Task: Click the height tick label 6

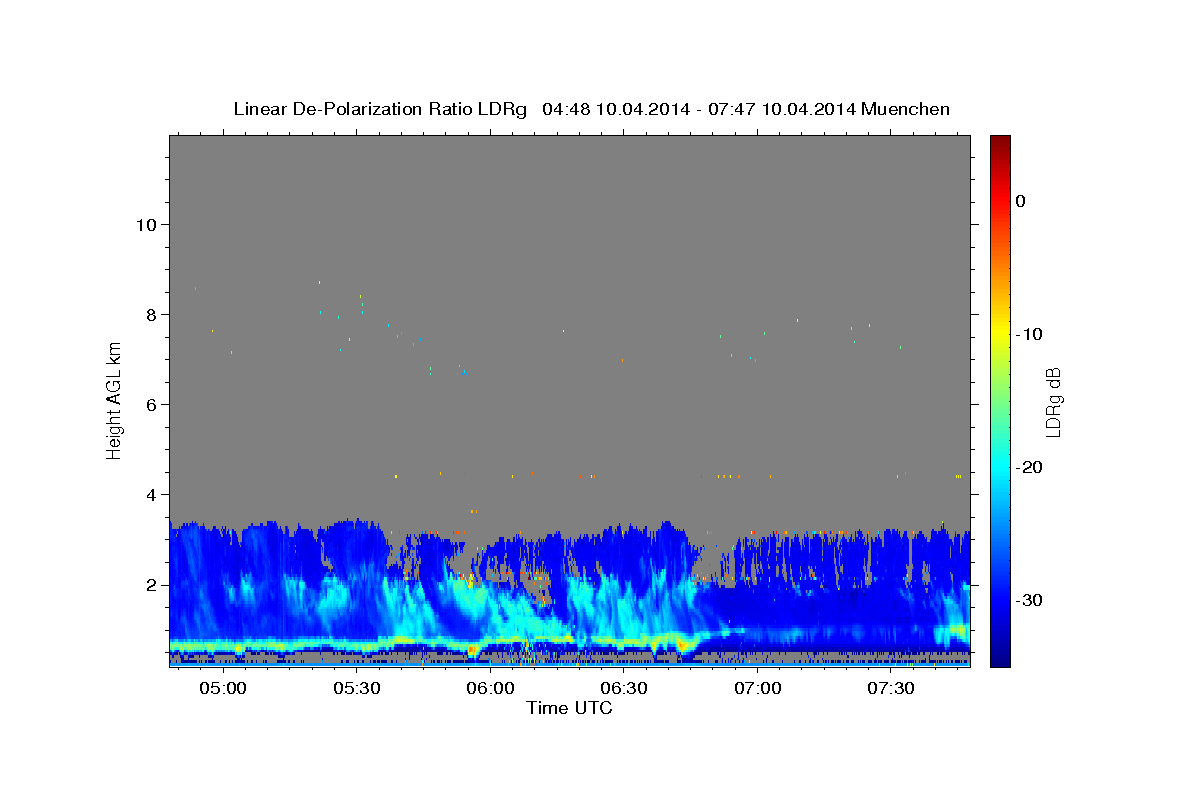Action: click(151, 404)
